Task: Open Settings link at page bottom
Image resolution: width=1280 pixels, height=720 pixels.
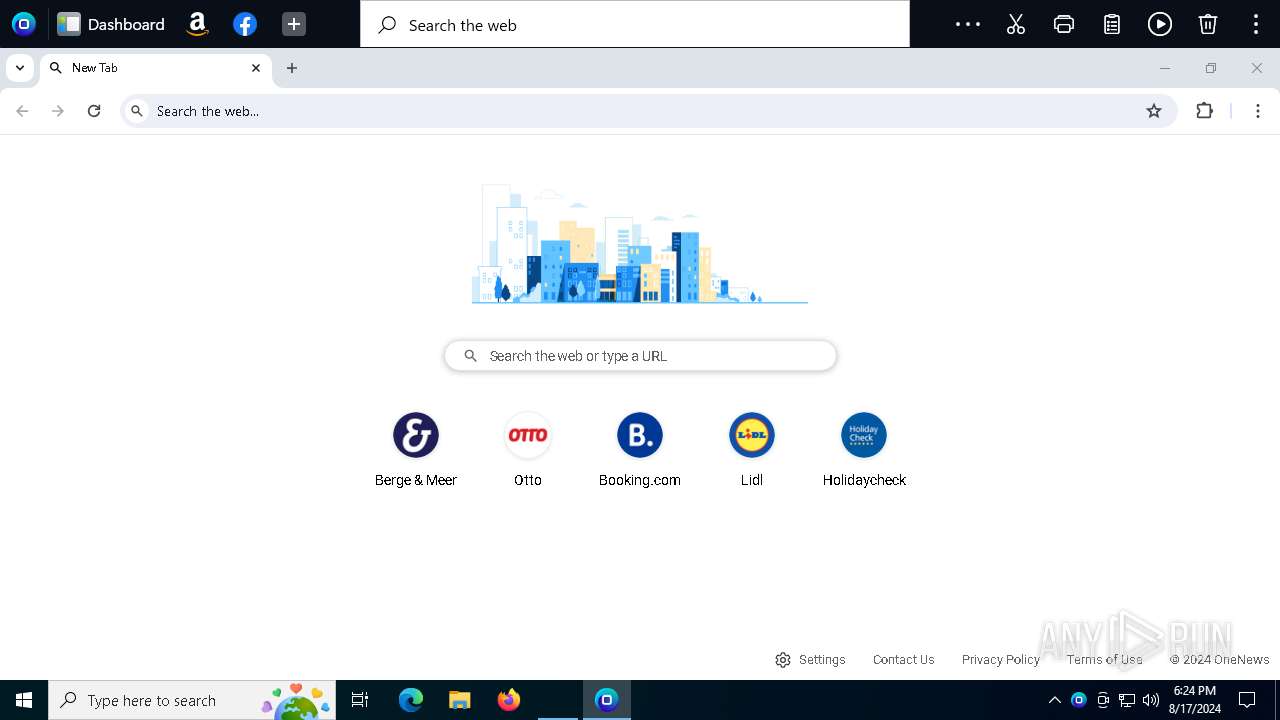Action: [x=810, y=660]
